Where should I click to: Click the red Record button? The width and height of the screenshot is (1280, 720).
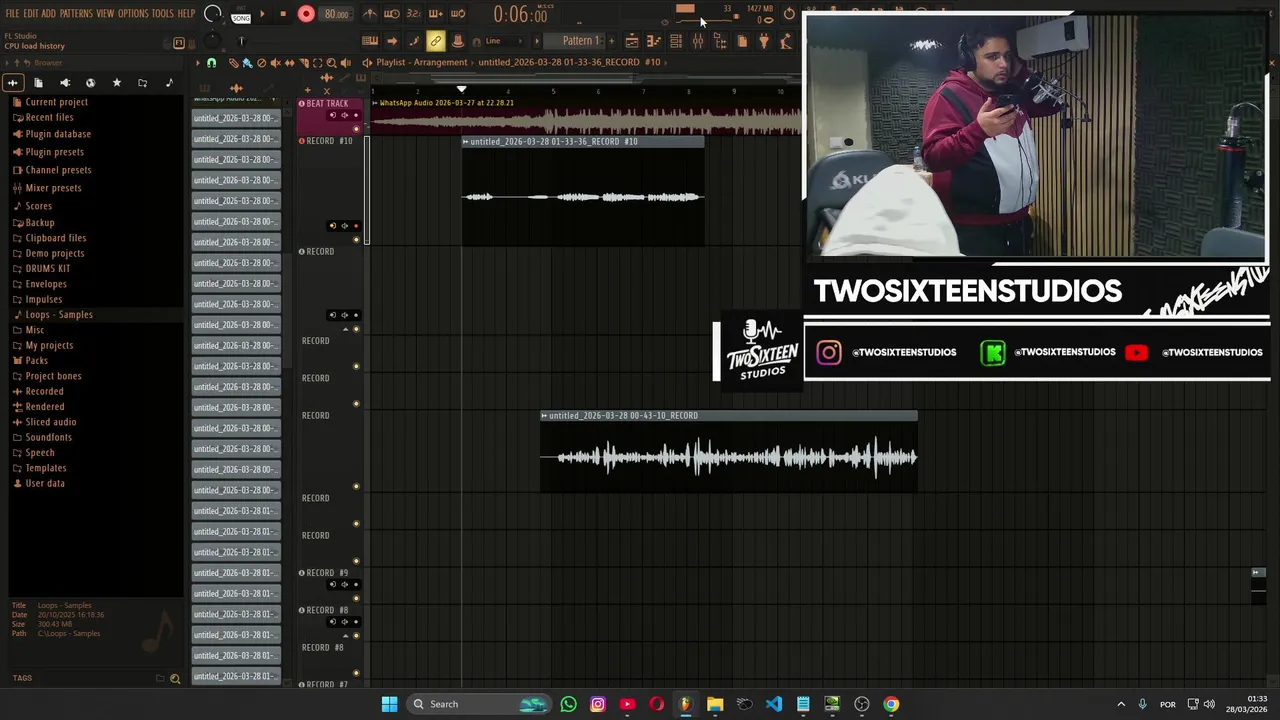point(306,14)
